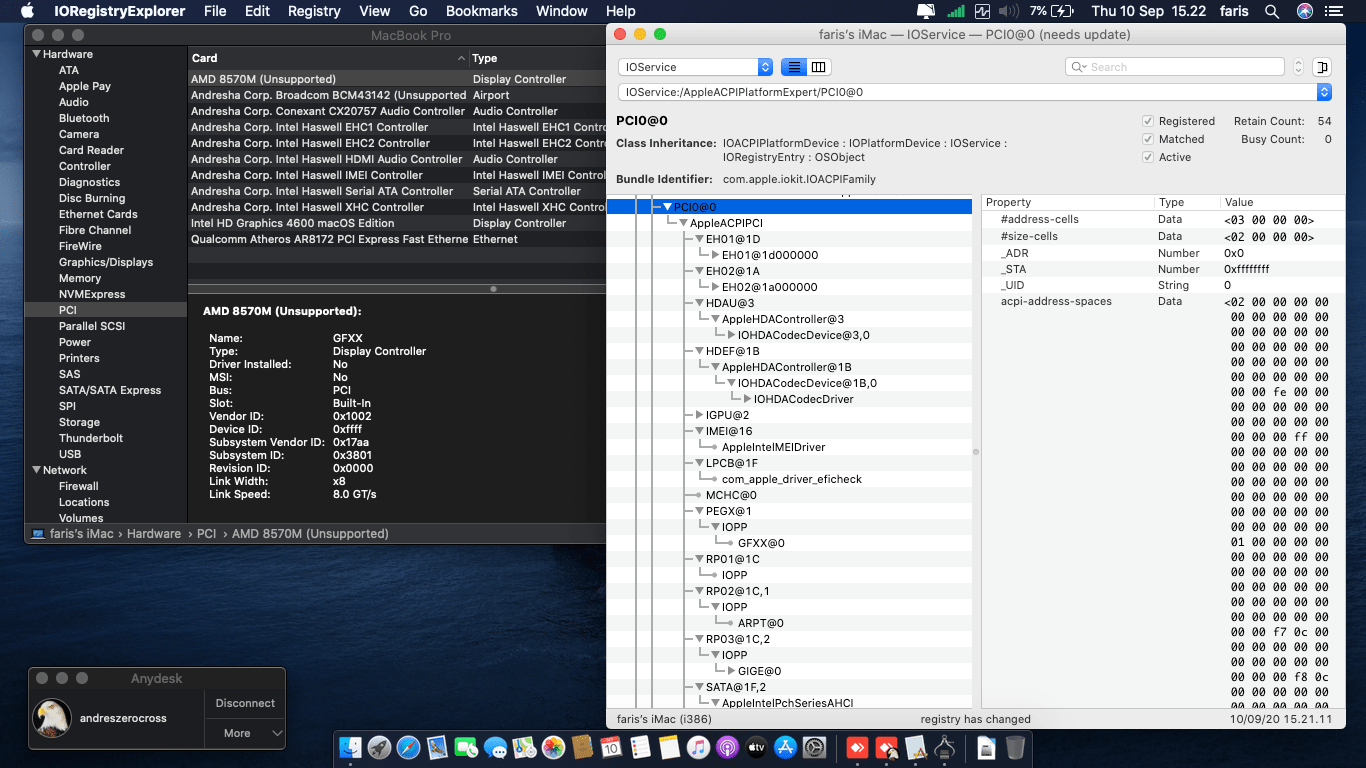Open Maps from the Dock
This screenshot has height=768, width=1366.
524,747
